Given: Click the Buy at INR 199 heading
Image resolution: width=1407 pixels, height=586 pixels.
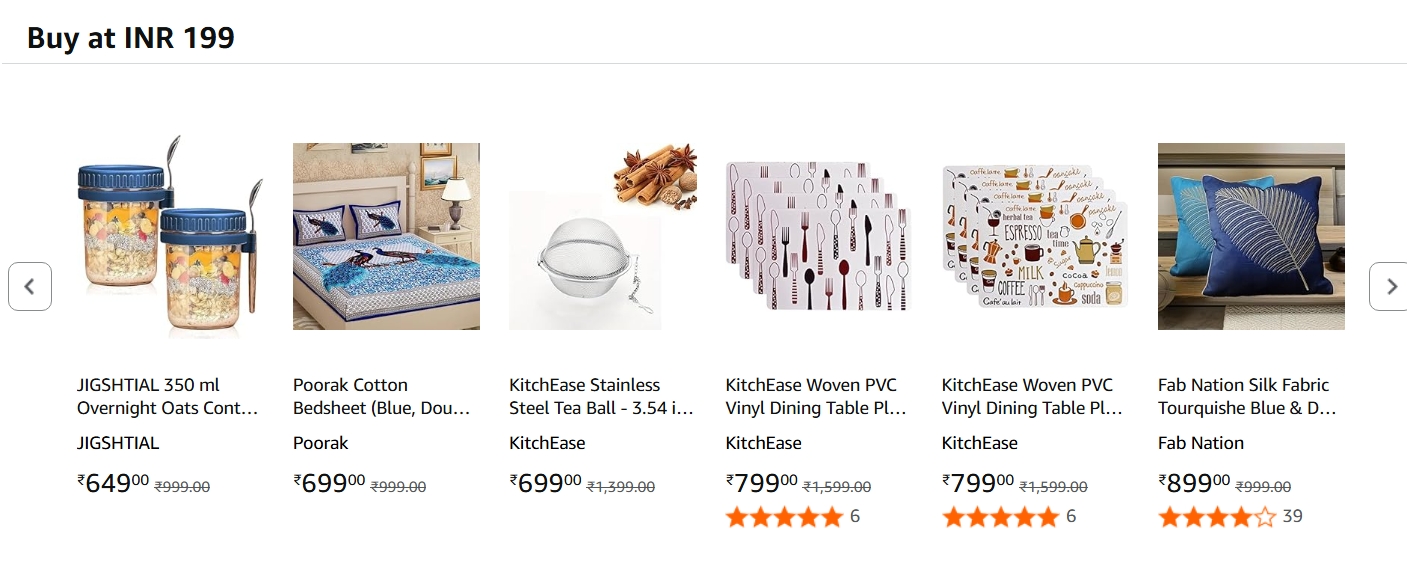Looking at the screenshot, I should click(131, 38).
